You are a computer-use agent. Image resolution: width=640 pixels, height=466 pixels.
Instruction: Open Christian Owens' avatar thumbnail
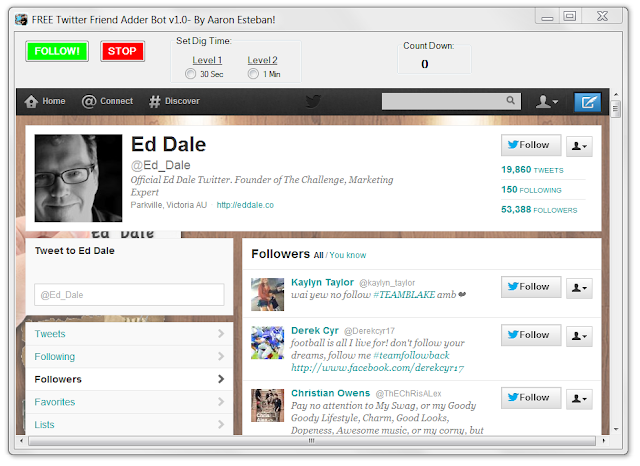click(x=267, y=406)
